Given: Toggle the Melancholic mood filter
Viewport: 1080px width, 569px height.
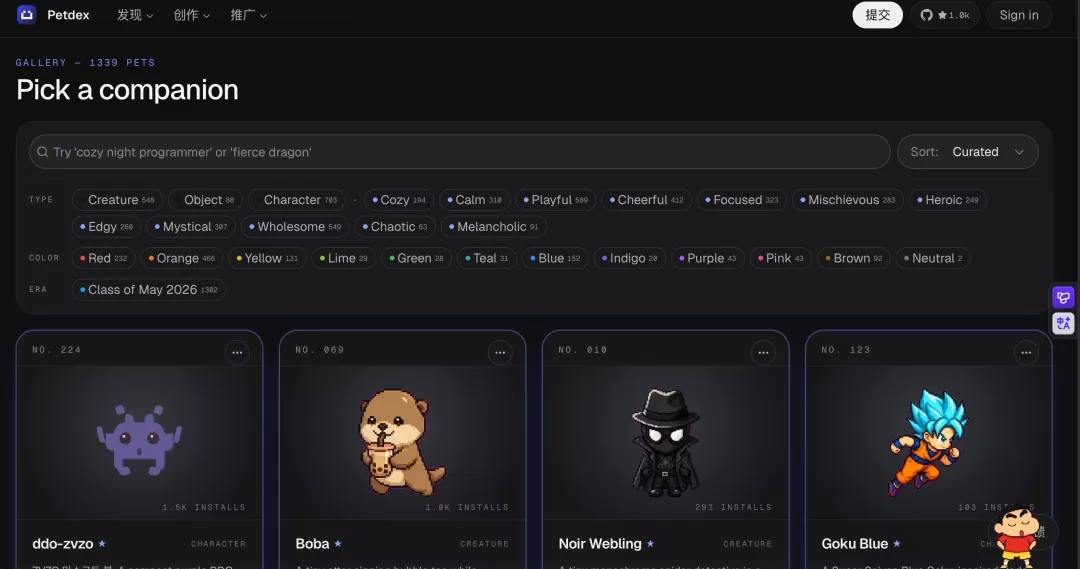Looking at the screenshot, I should click(494, 227).
